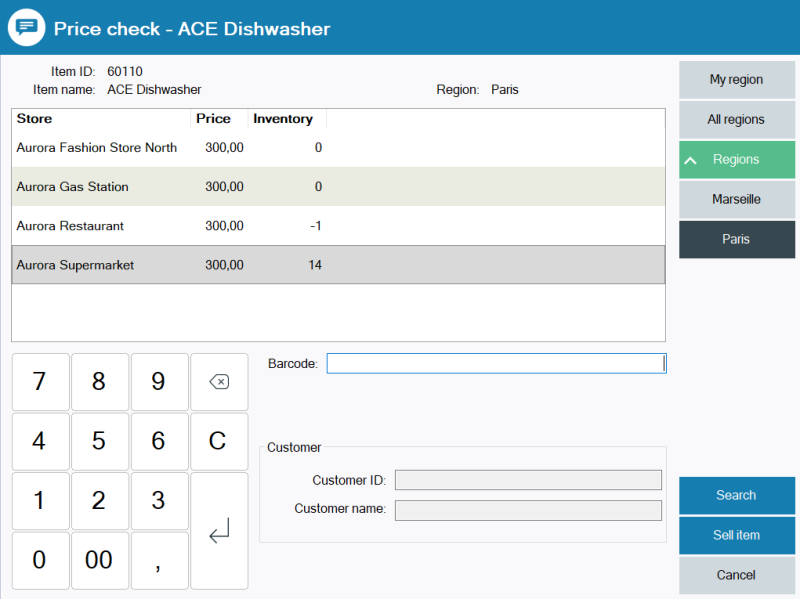Sort by the Inventory column header
The width and height of the screenshot is (800, 599).
click(x=286, y=119)
